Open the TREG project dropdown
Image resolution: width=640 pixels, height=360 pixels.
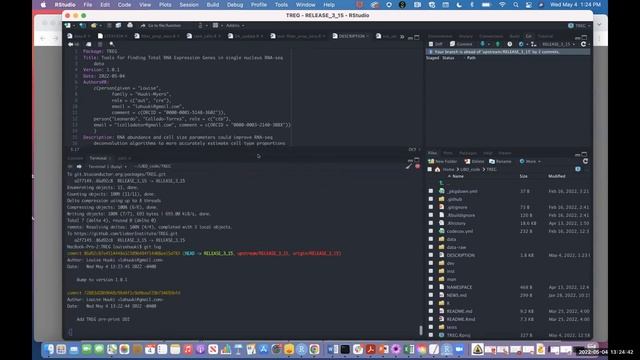point(580,26)
